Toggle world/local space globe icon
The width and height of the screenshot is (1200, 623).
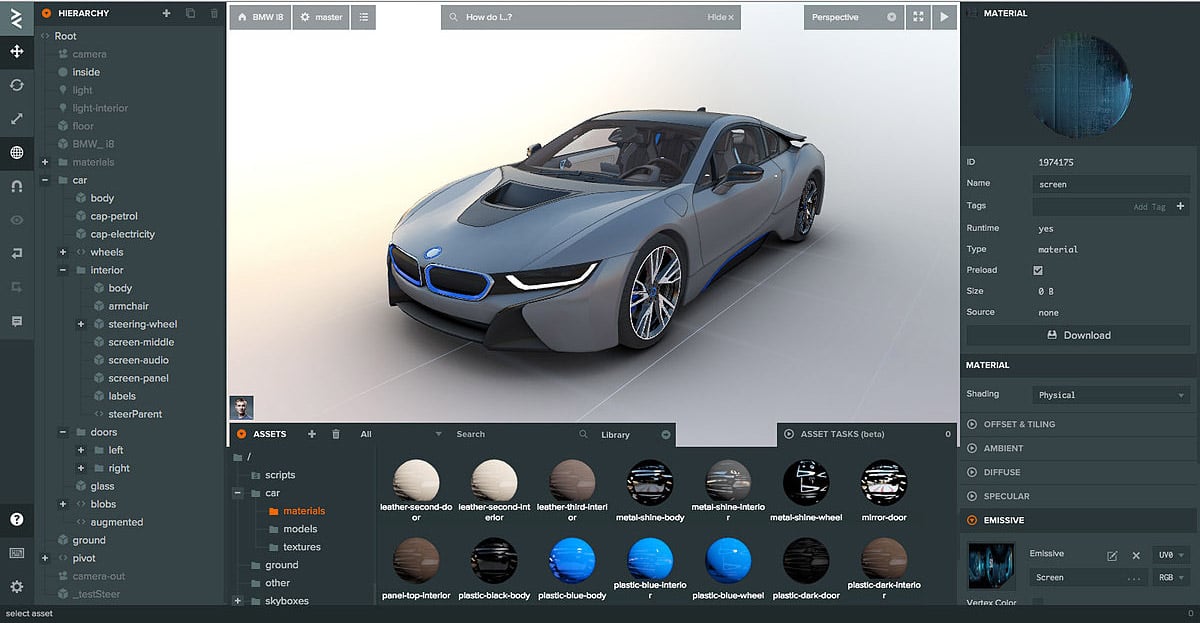click(16, 153)
